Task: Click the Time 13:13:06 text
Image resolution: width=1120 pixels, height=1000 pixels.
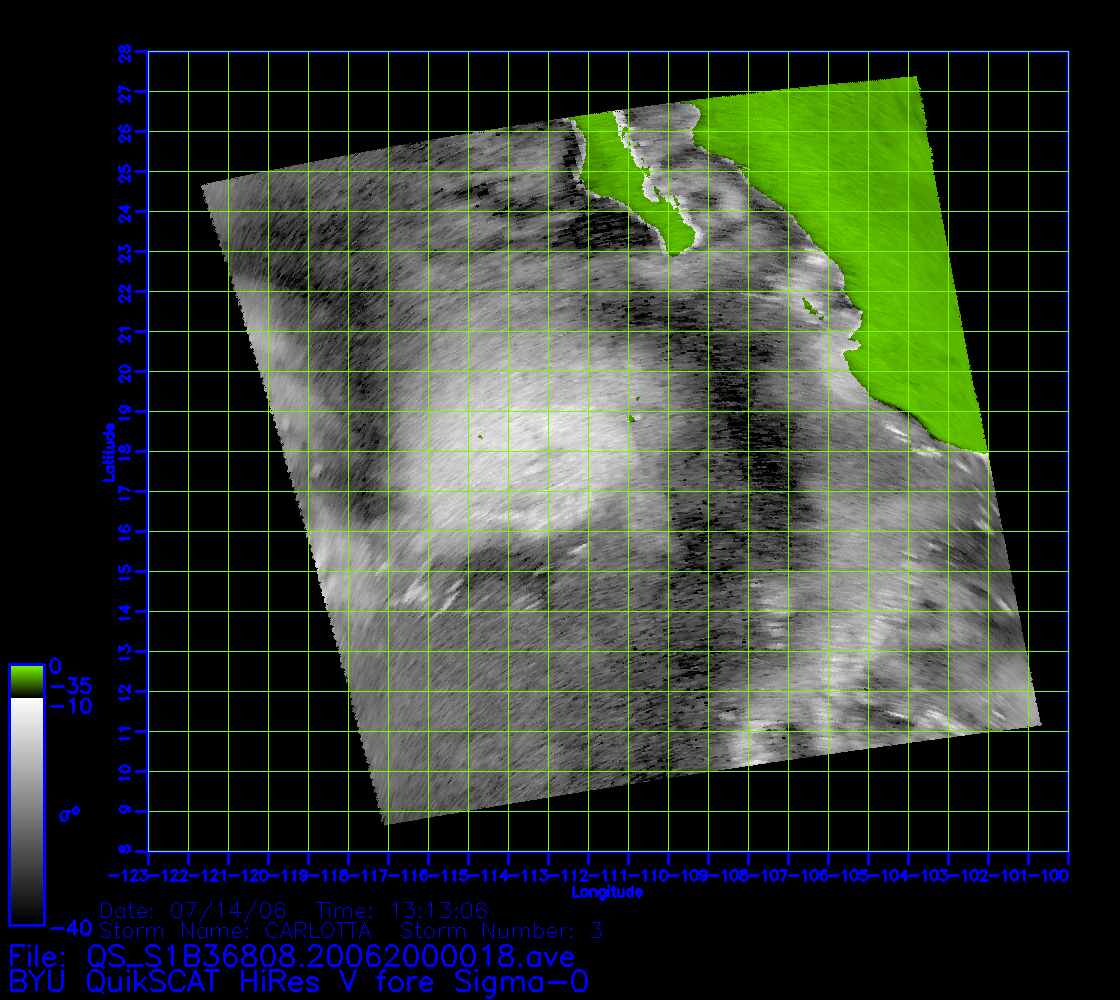Action: [x=402, y=911]
